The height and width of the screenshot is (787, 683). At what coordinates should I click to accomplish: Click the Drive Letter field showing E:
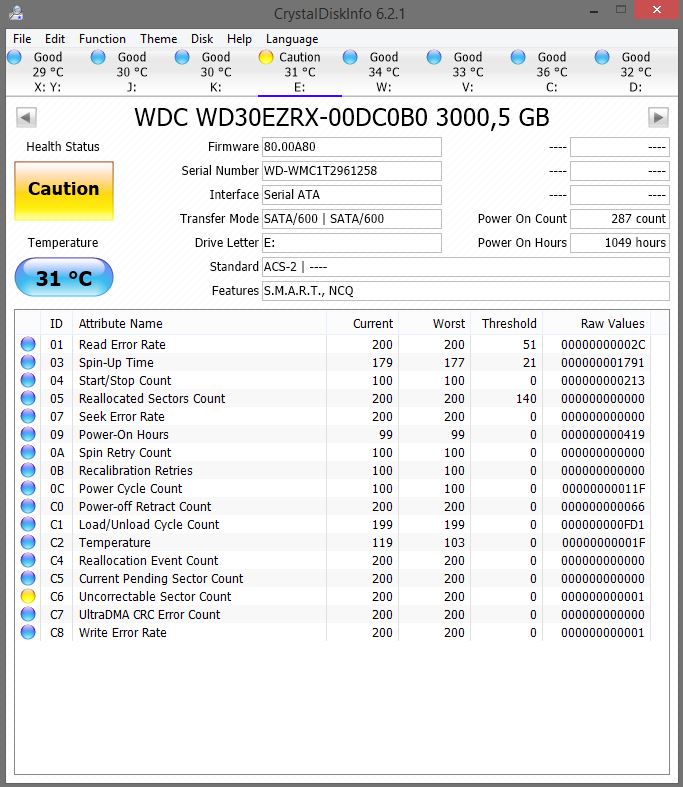[x=352, y=243]
